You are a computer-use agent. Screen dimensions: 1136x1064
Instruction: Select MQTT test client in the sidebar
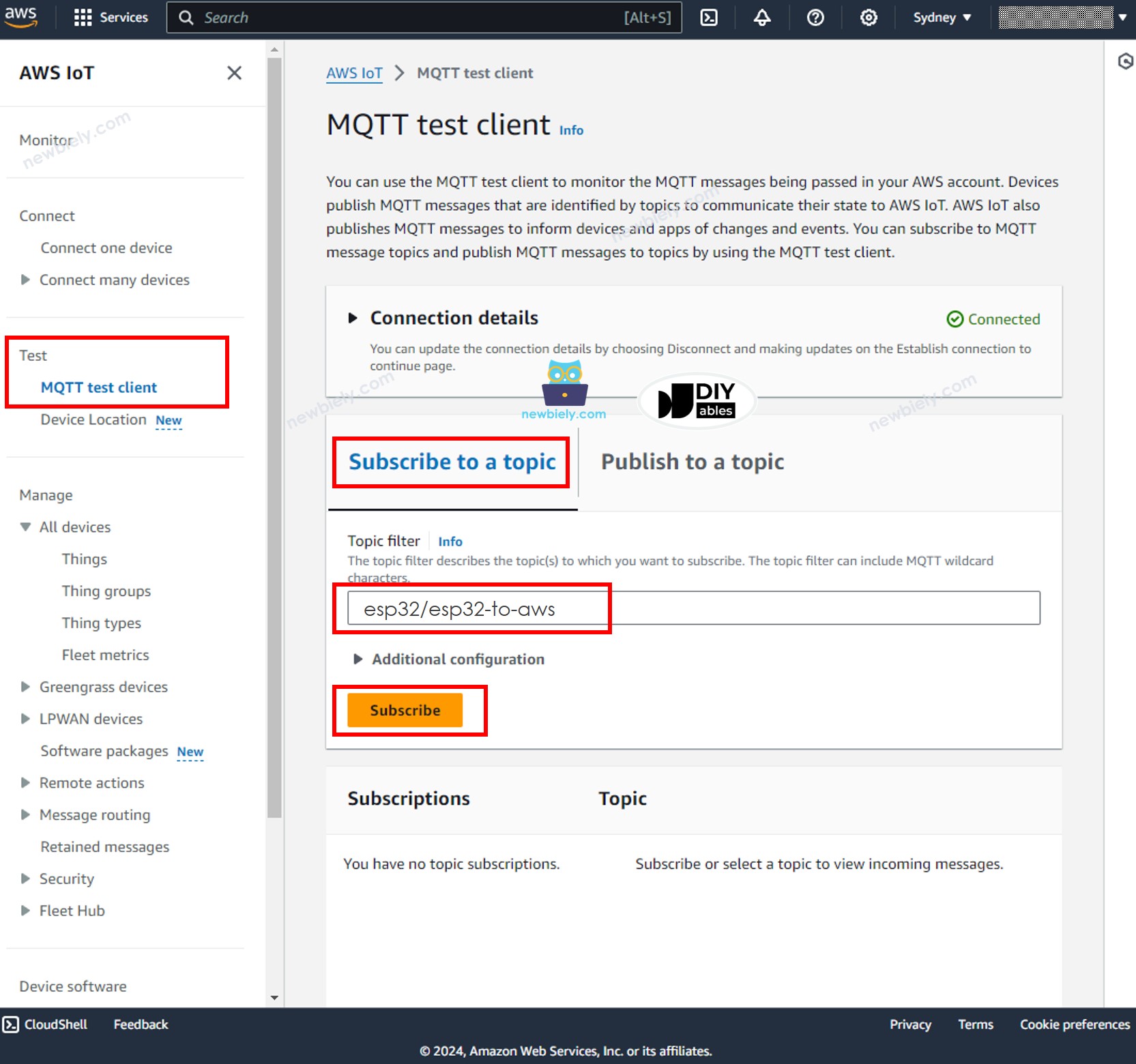click(100, 387)
